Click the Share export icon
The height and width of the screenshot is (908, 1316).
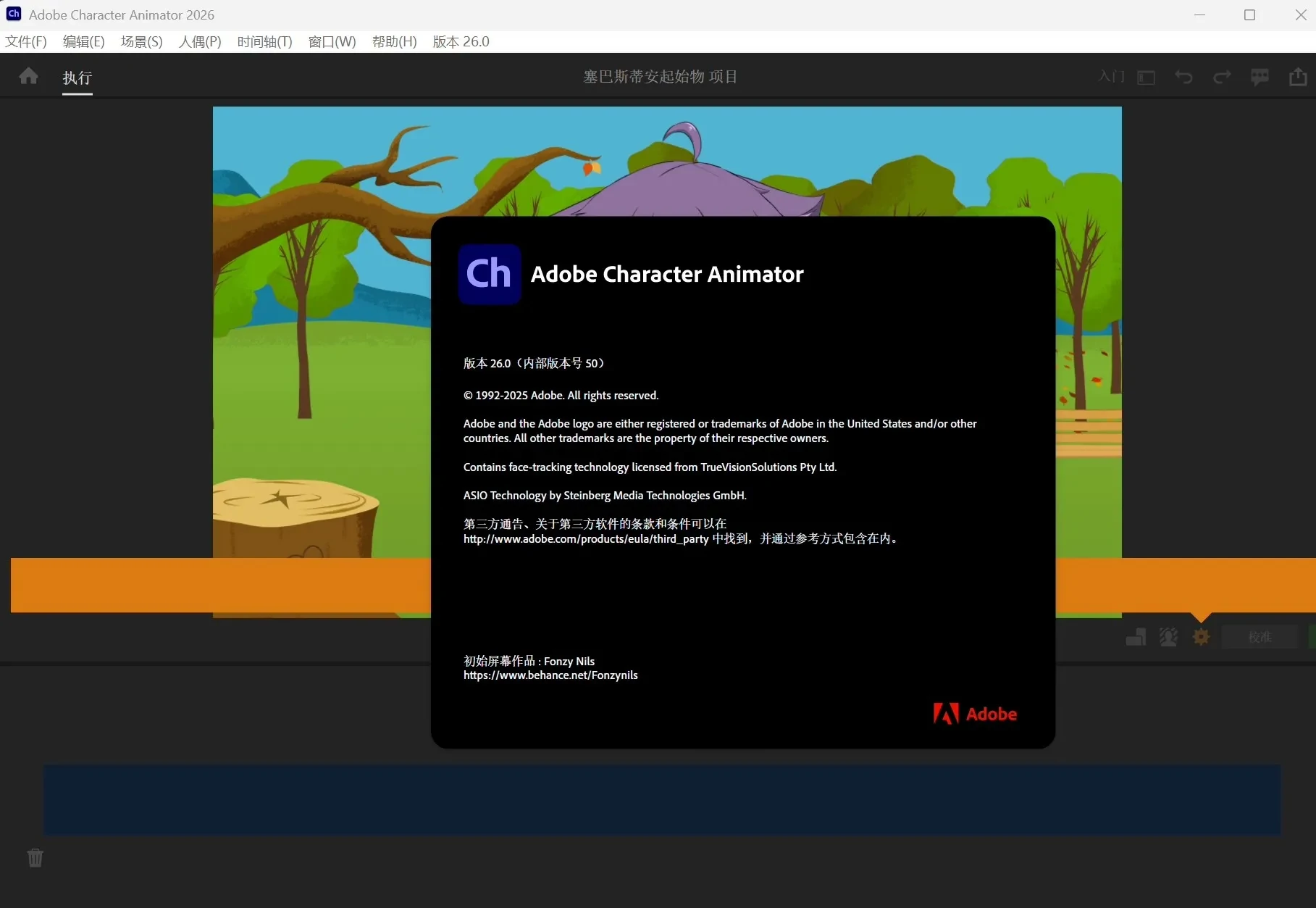(1298, 76)
